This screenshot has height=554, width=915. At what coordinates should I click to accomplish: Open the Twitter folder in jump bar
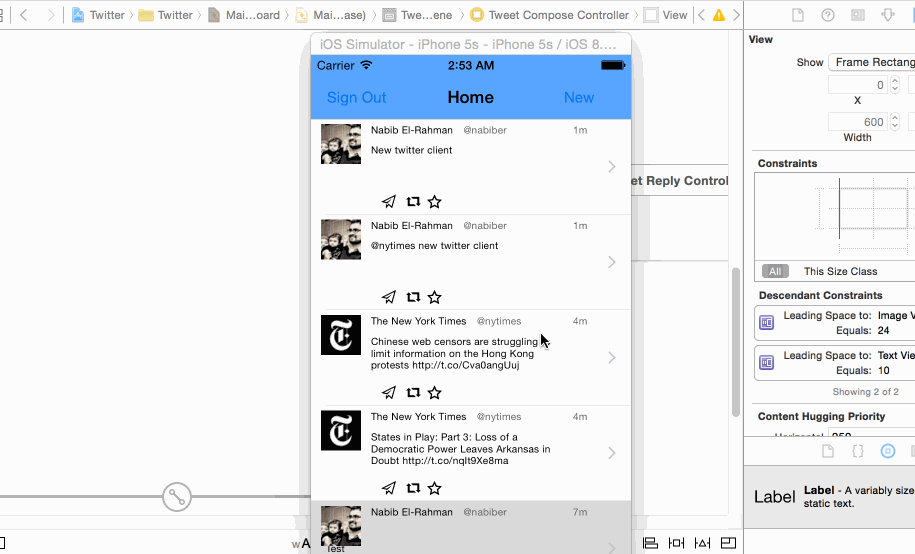[x=166, y=15]
